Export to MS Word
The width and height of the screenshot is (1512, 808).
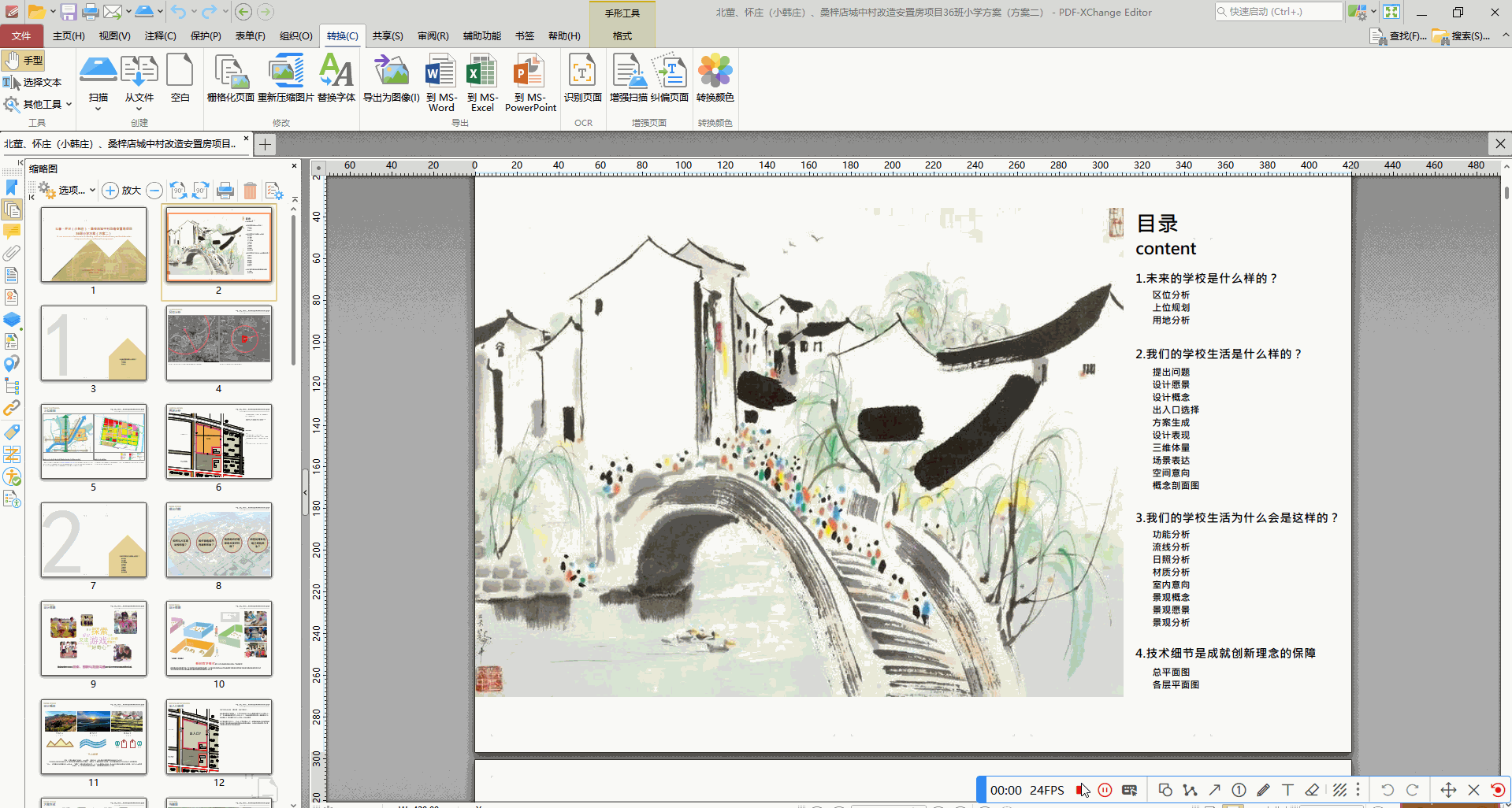tap(441, 83)
